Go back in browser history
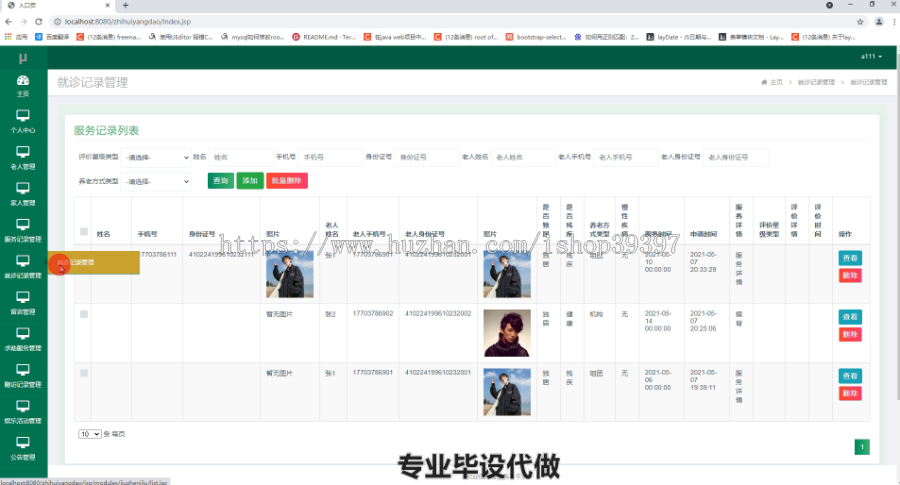Image resolution: width=900 pixels, height=485 pixels. pyautogui.click(x=8, y=22)
